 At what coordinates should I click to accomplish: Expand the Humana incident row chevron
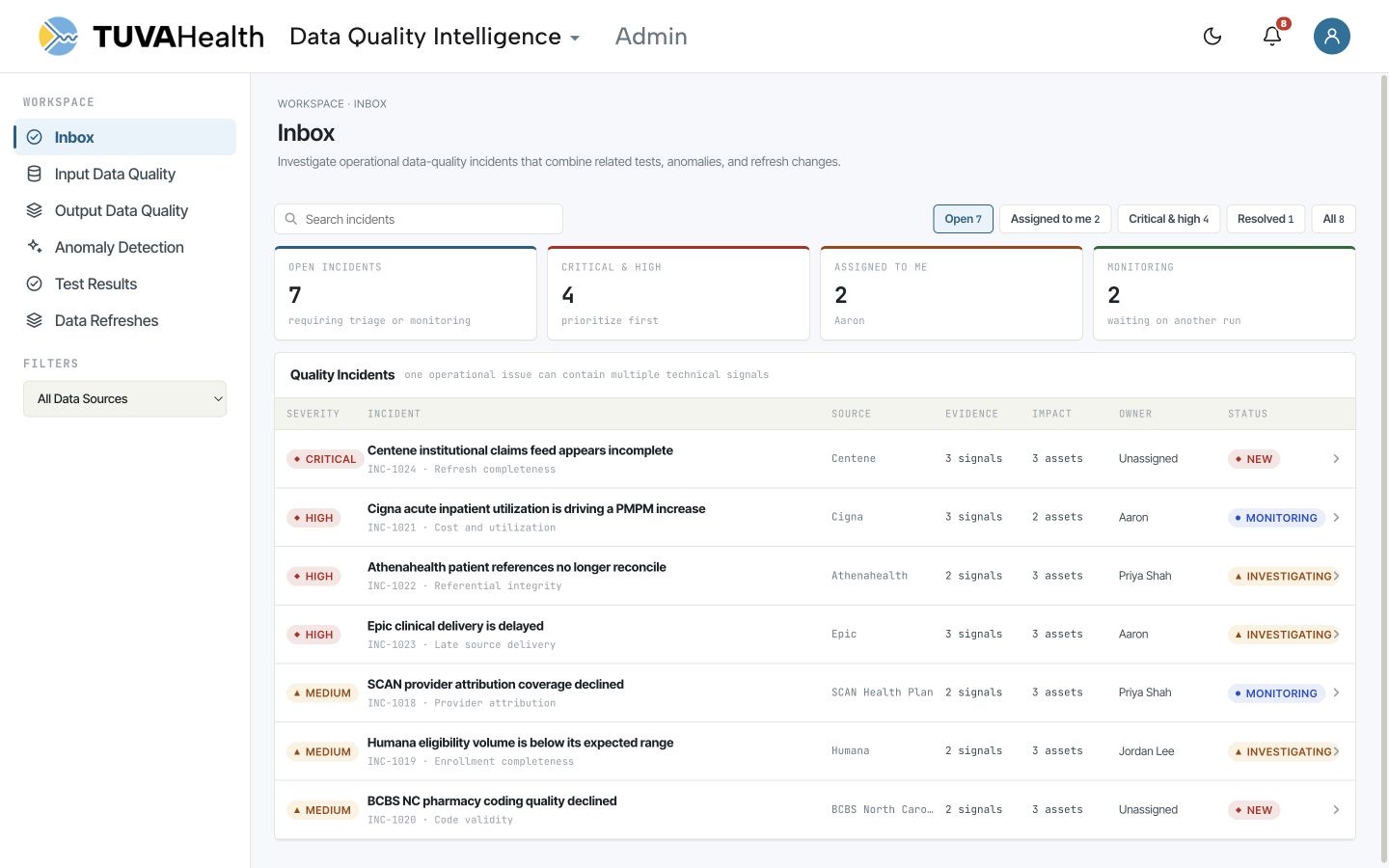tap(1336, 751)
